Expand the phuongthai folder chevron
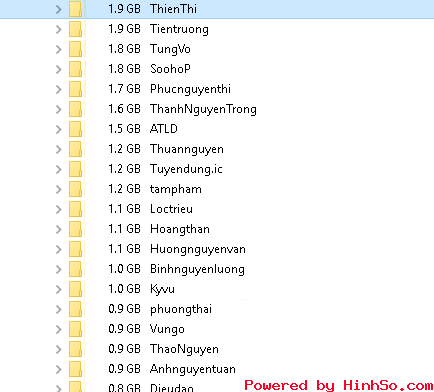 pyautogui.click(x=59, y=309)
